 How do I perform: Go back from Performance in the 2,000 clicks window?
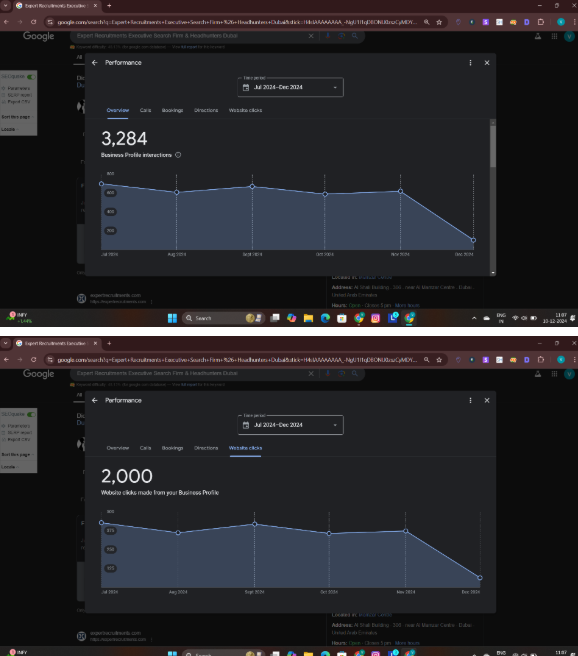95,400
